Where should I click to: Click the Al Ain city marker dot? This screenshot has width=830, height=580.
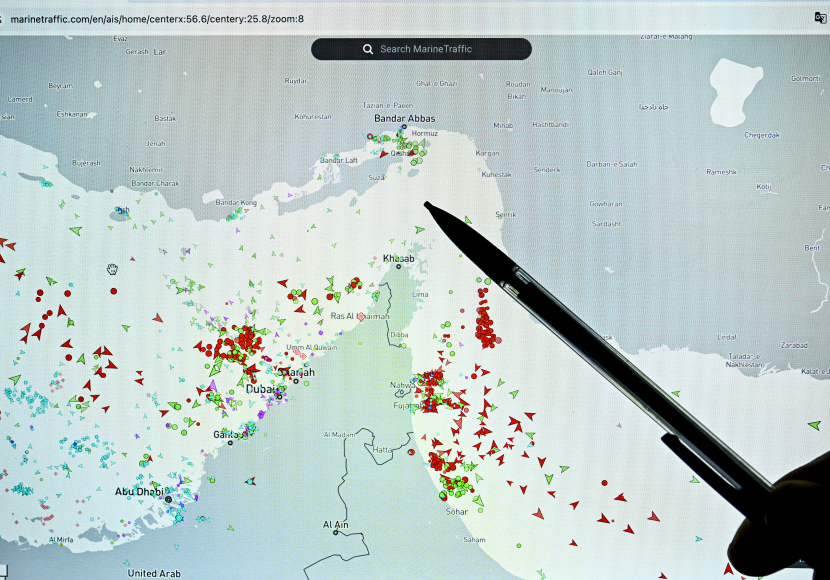tap(336, 533)
